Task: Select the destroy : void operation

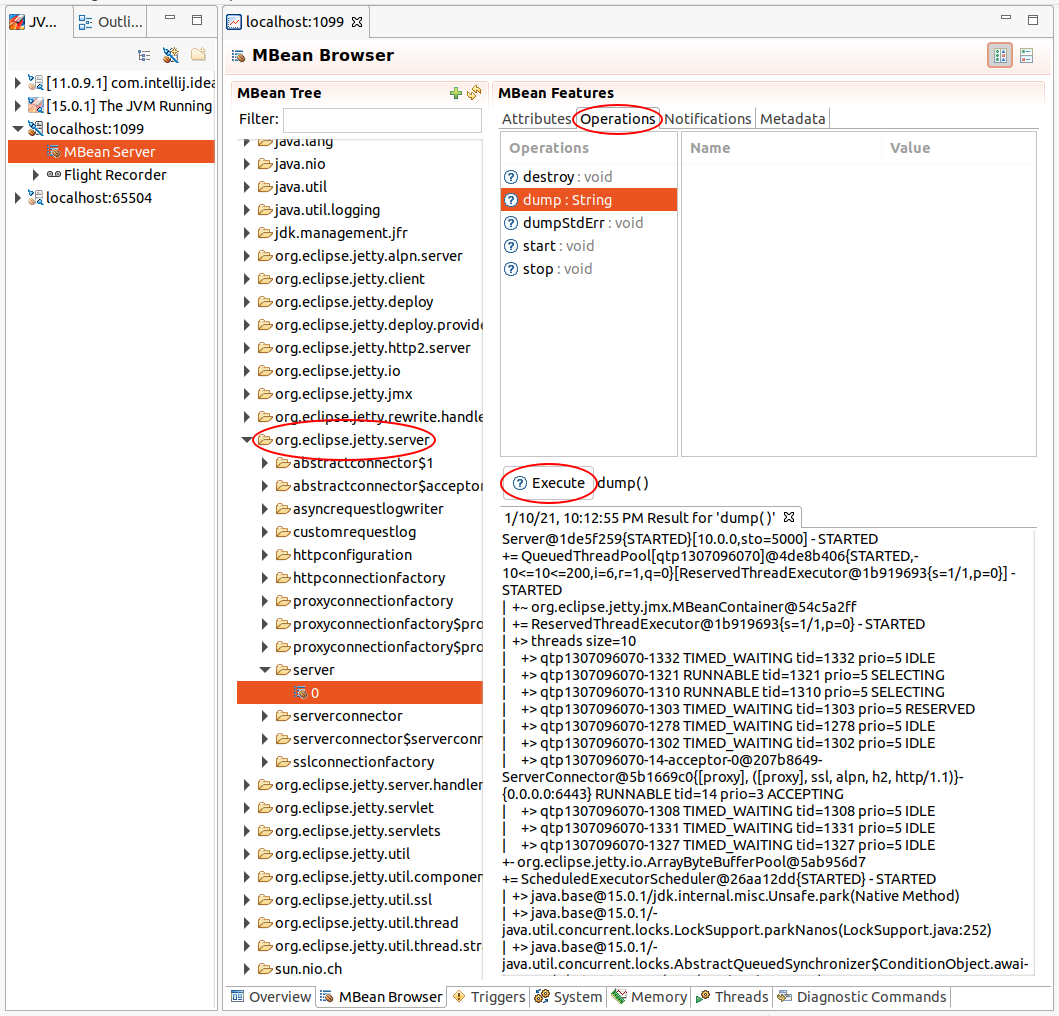Action: (x=588, y=177)
